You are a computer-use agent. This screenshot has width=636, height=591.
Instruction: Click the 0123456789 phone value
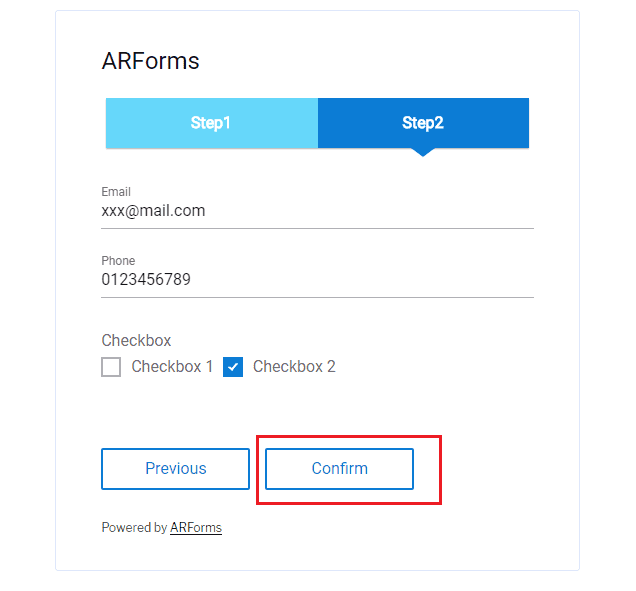(146, 280)
